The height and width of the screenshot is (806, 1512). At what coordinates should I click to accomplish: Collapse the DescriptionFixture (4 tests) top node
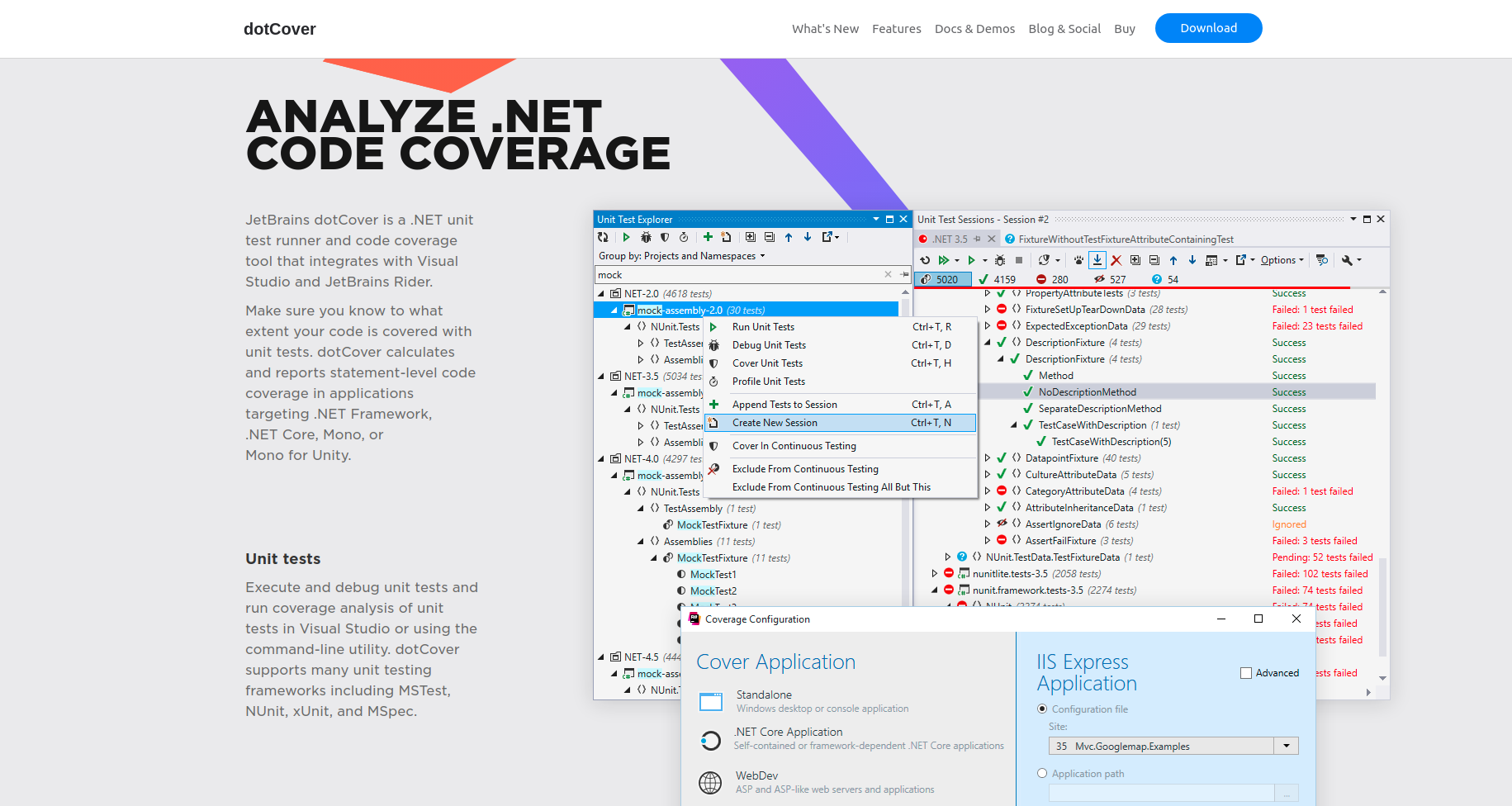click(x=988, y=343)
